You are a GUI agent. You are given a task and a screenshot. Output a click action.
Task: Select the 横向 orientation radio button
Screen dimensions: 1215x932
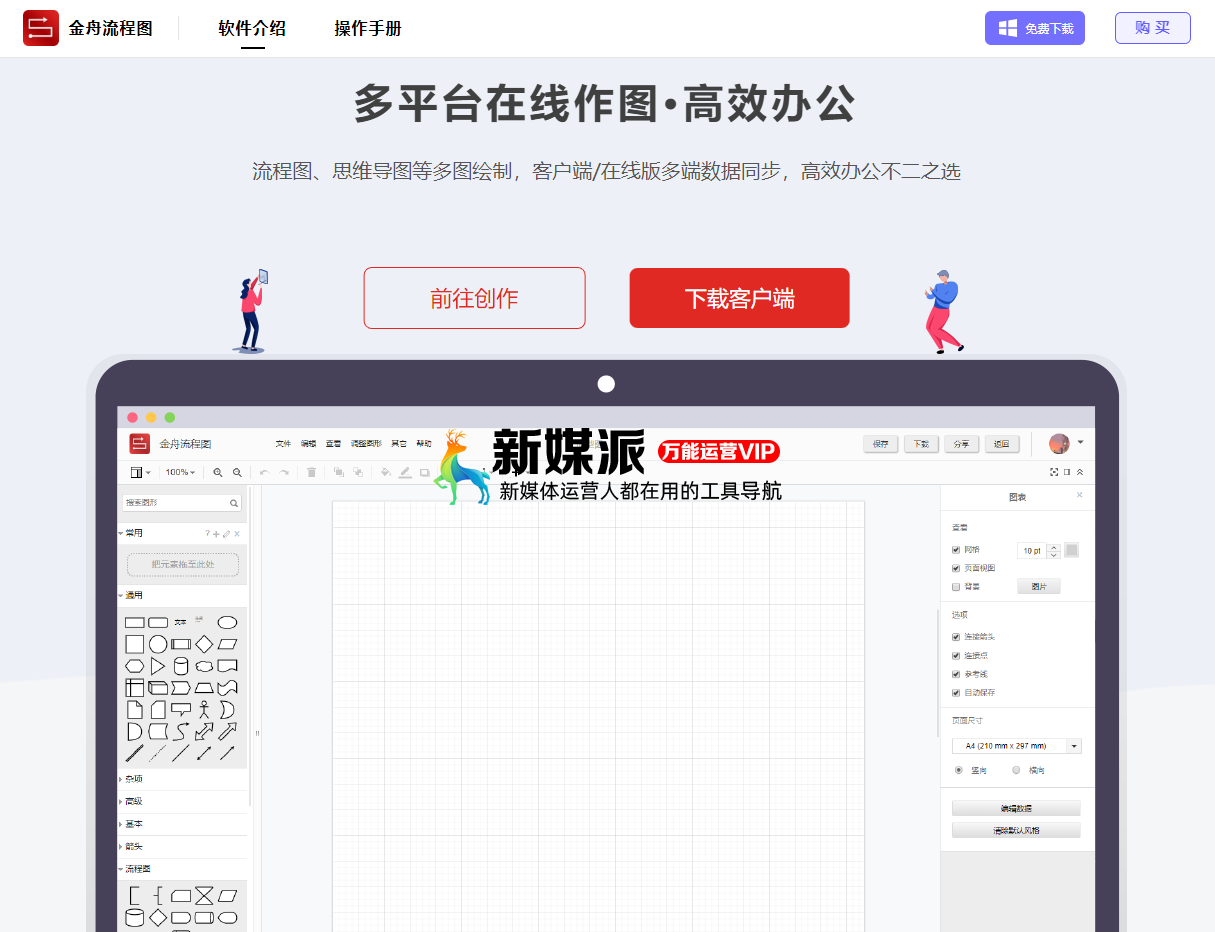pyautogui.click(x=1016, y=770)
